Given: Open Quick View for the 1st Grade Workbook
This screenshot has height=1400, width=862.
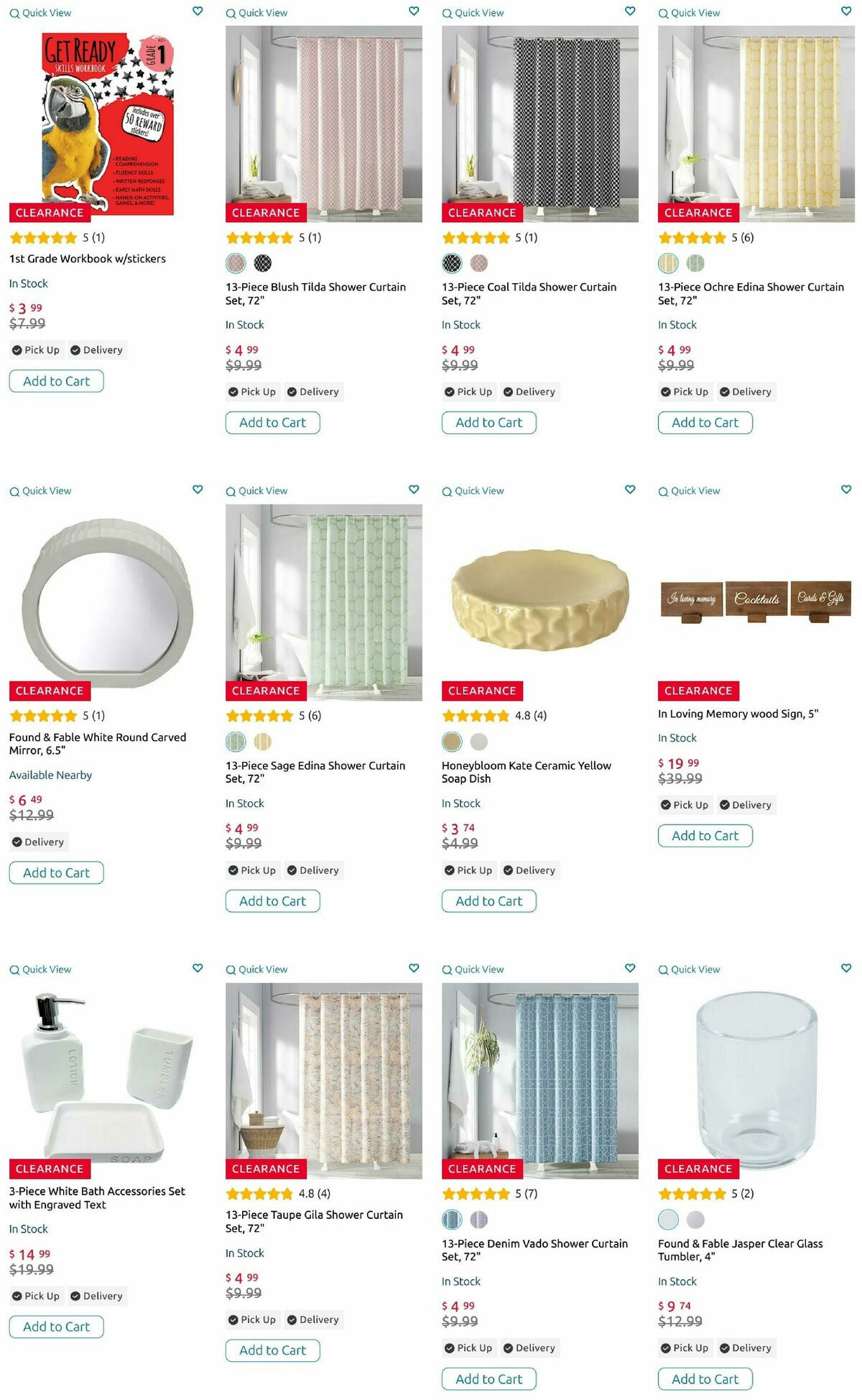Looking at the screenshot, I should click(x=40, y=12).
